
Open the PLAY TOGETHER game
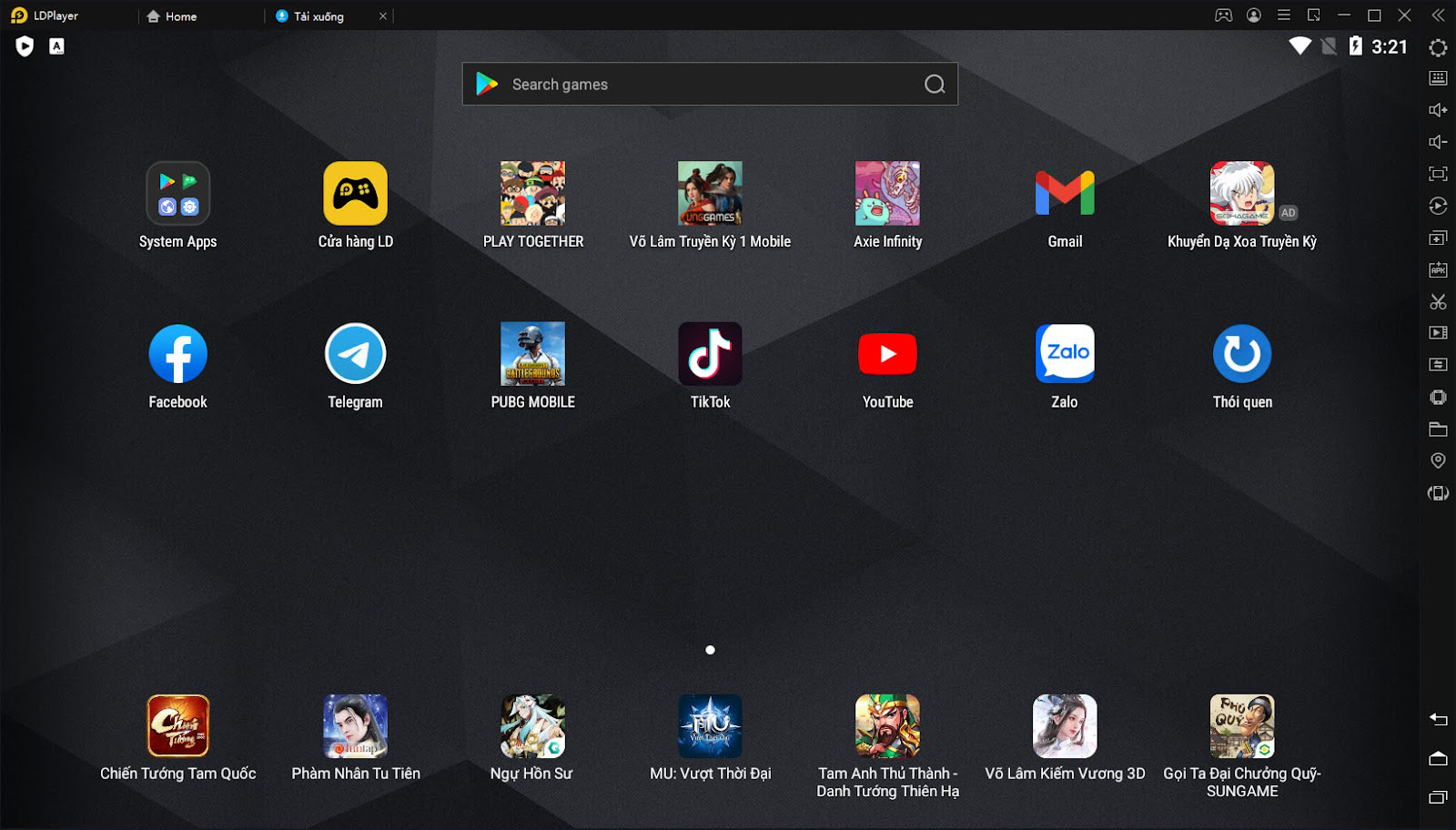point(532,194)
